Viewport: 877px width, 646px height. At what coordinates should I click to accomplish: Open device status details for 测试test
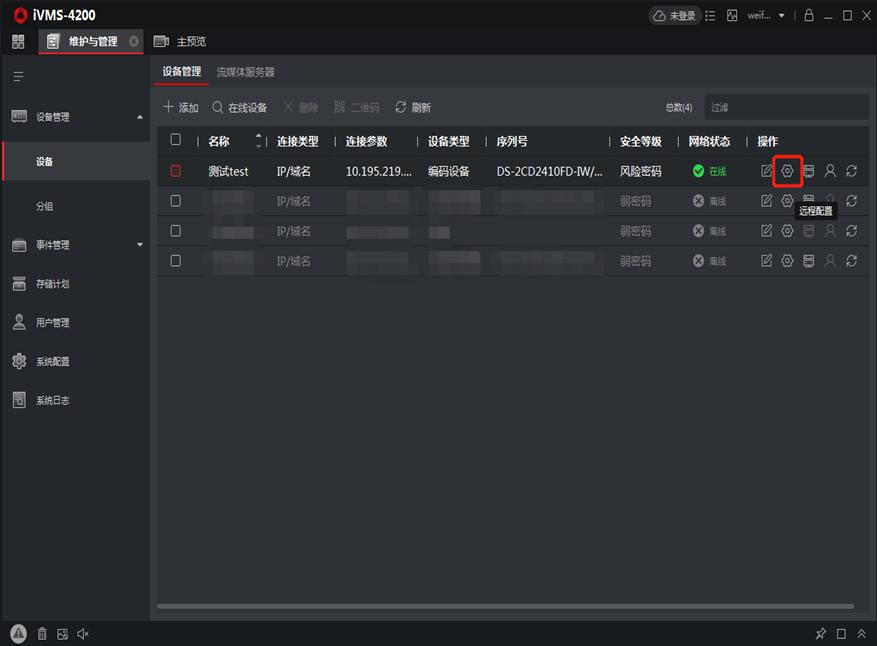pos(809,171)
